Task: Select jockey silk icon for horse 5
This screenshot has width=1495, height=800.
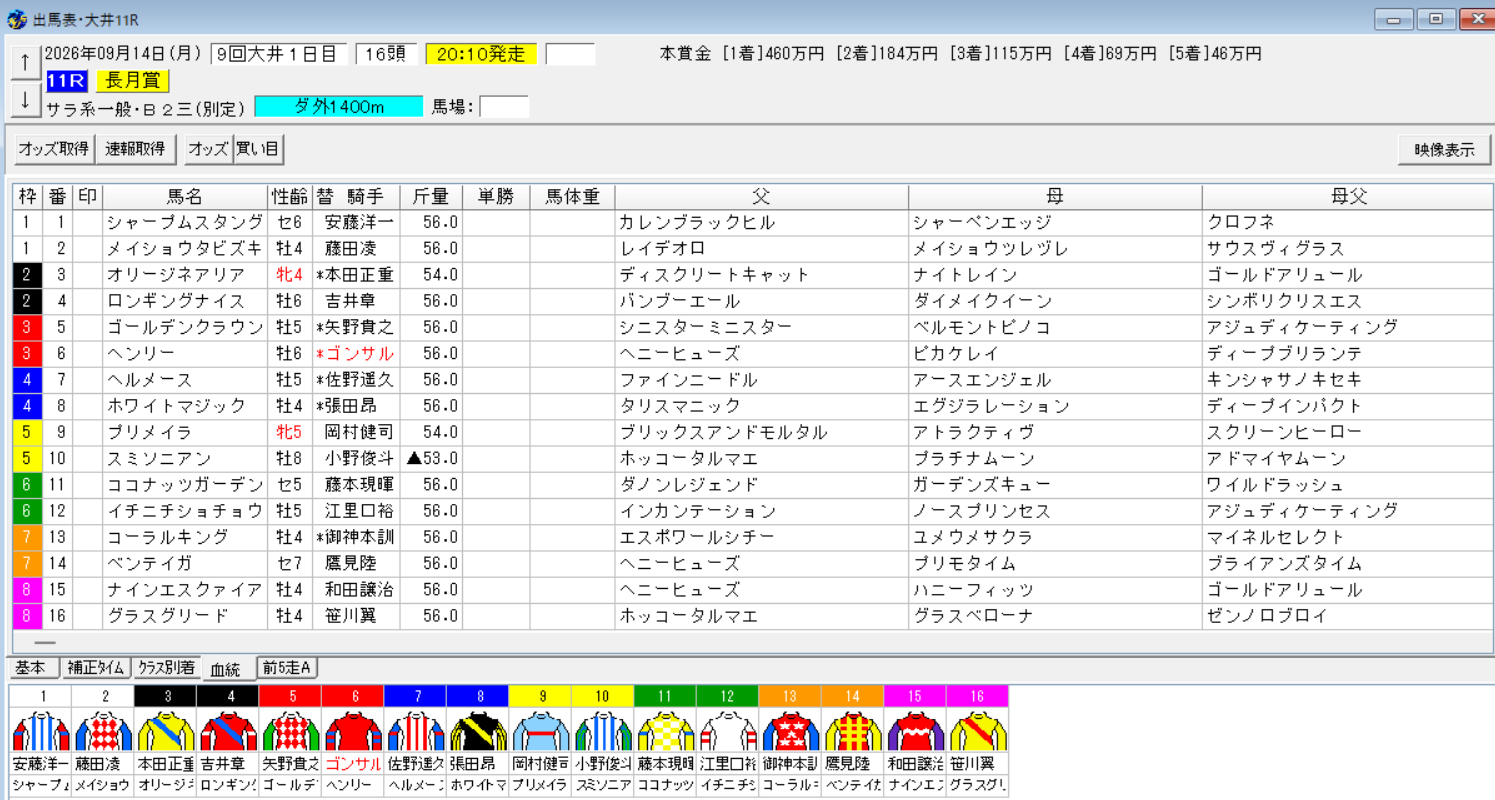Action: (x=290, y=731)
